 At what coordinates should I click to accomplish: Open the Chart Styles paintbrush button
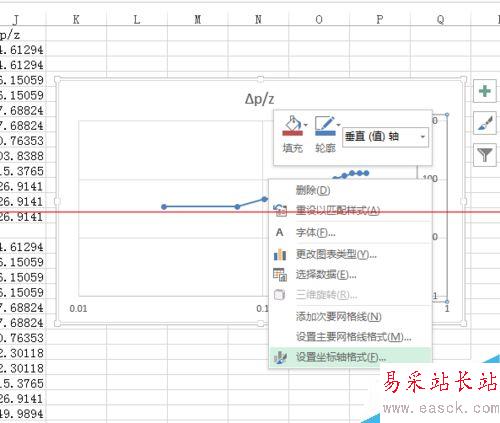pyautogui.click(x=485, y=123)
